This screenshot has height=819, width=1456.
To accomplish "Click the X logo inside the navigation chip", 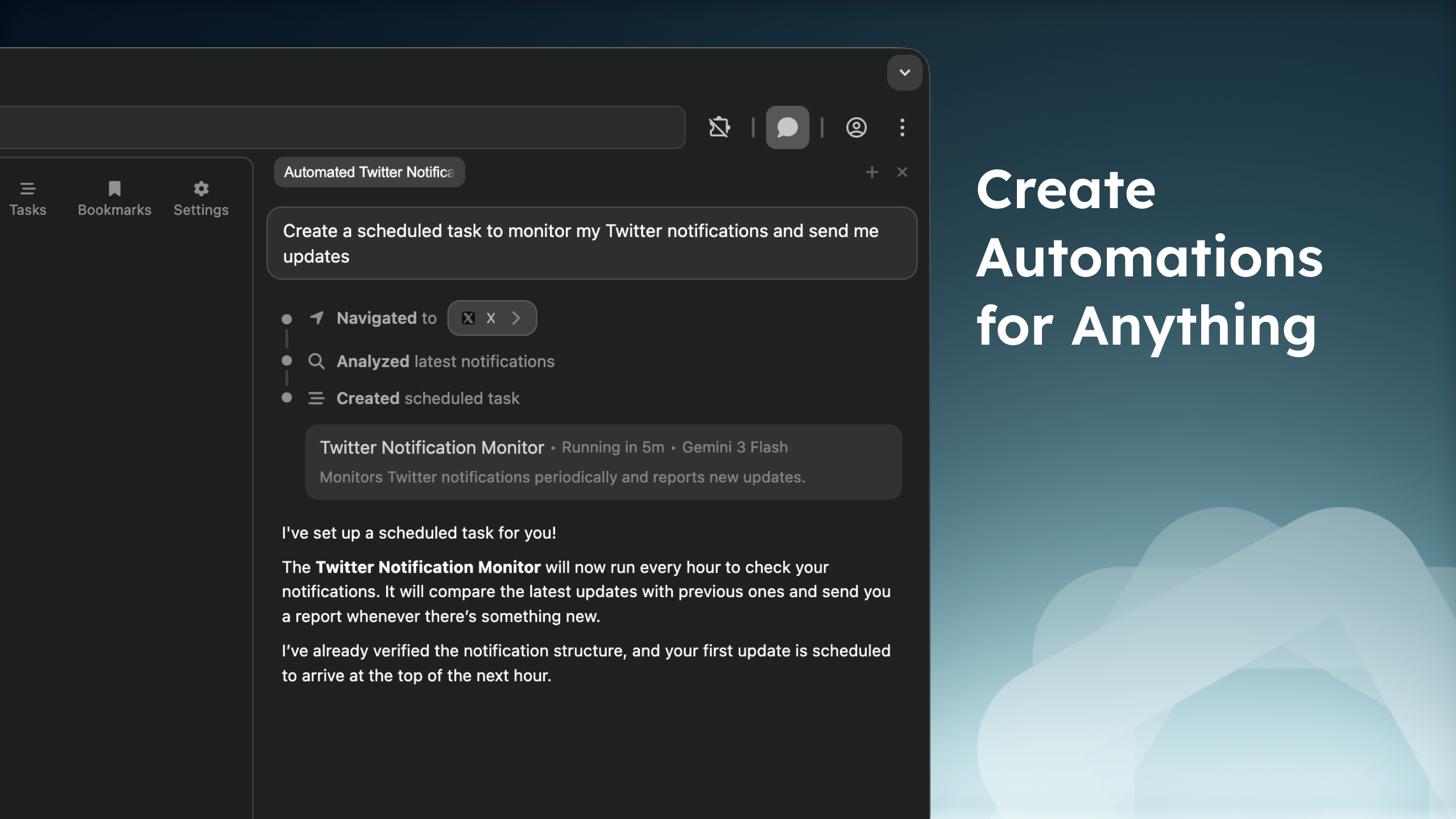I will (x=468, y=317).
